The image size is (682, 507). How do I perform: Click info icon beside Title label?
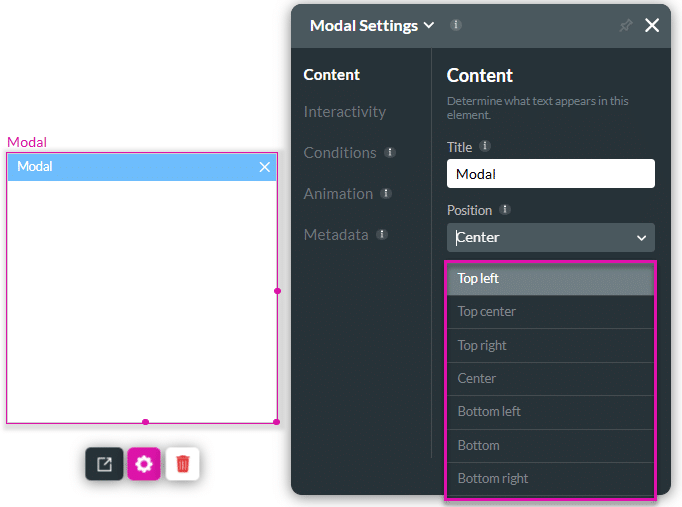[x=485, y=146]
